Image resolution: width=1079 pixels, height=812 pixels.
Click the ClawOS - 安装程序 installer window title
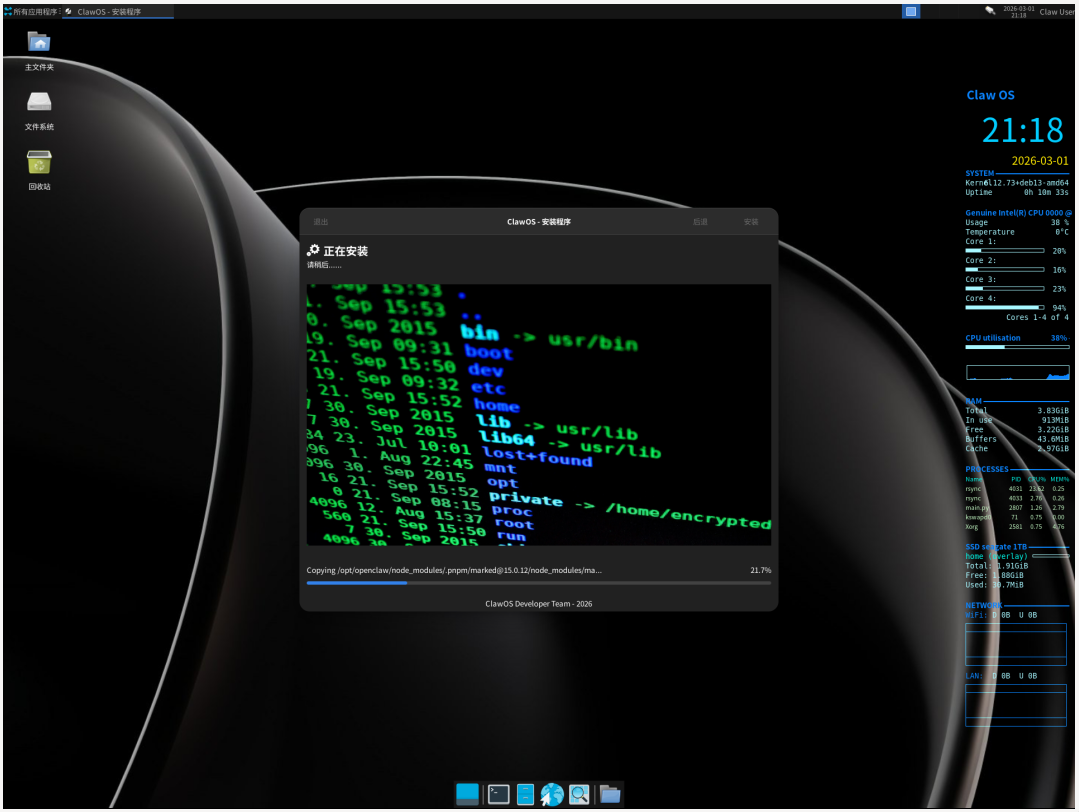pos(539,222)
